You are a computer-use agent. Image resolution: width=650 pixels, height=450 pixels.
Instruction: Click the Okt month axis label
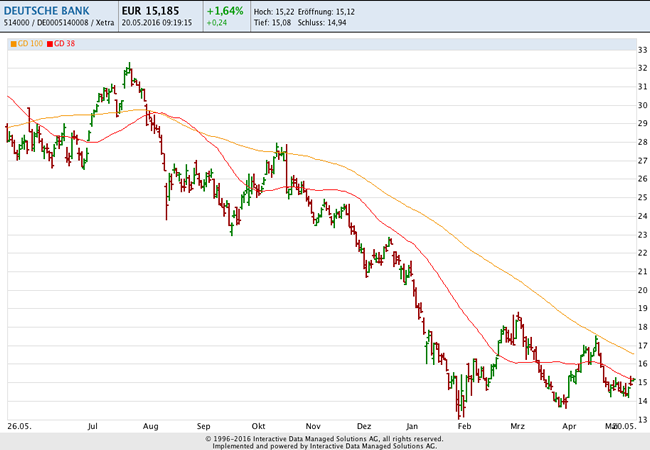[258, 426]
